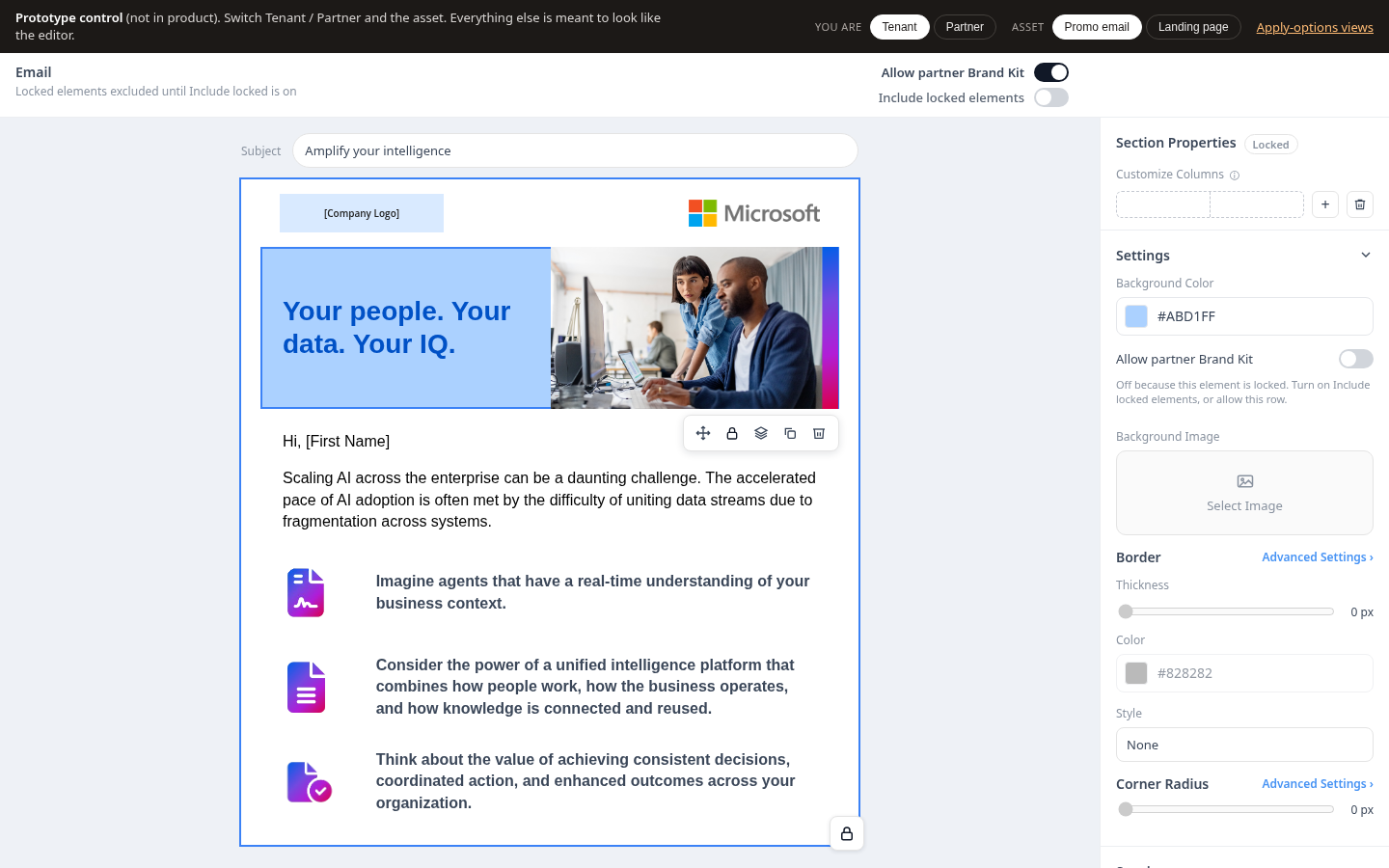The width and height of the screenshot is (1389, 868).
Task: Toggle Allow partner Brand Kit in Settings panel
Action: [1356, 359]
